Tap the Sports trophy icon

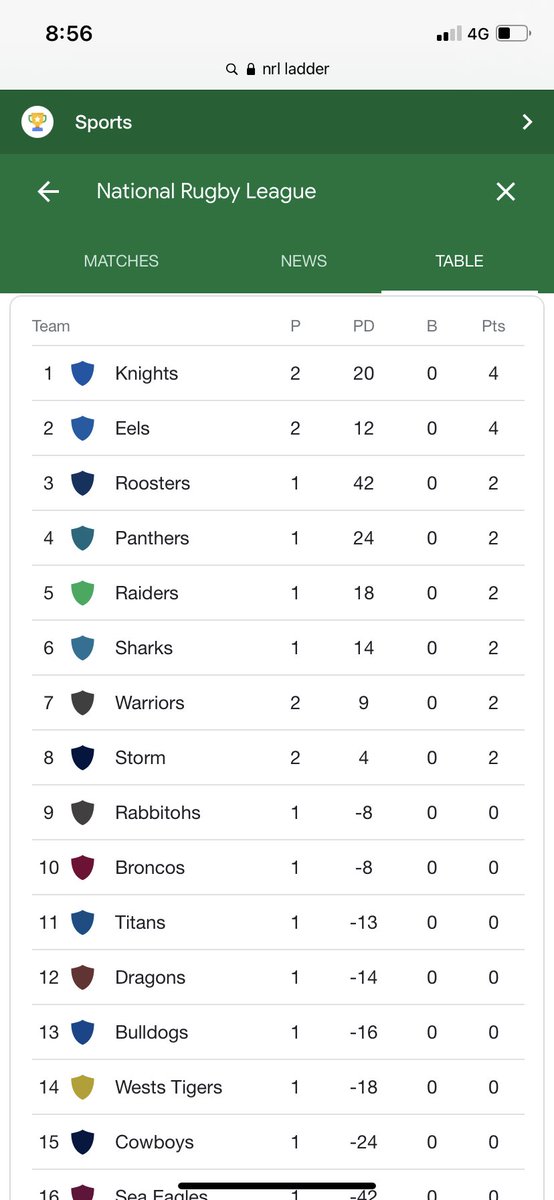point(38,122)
